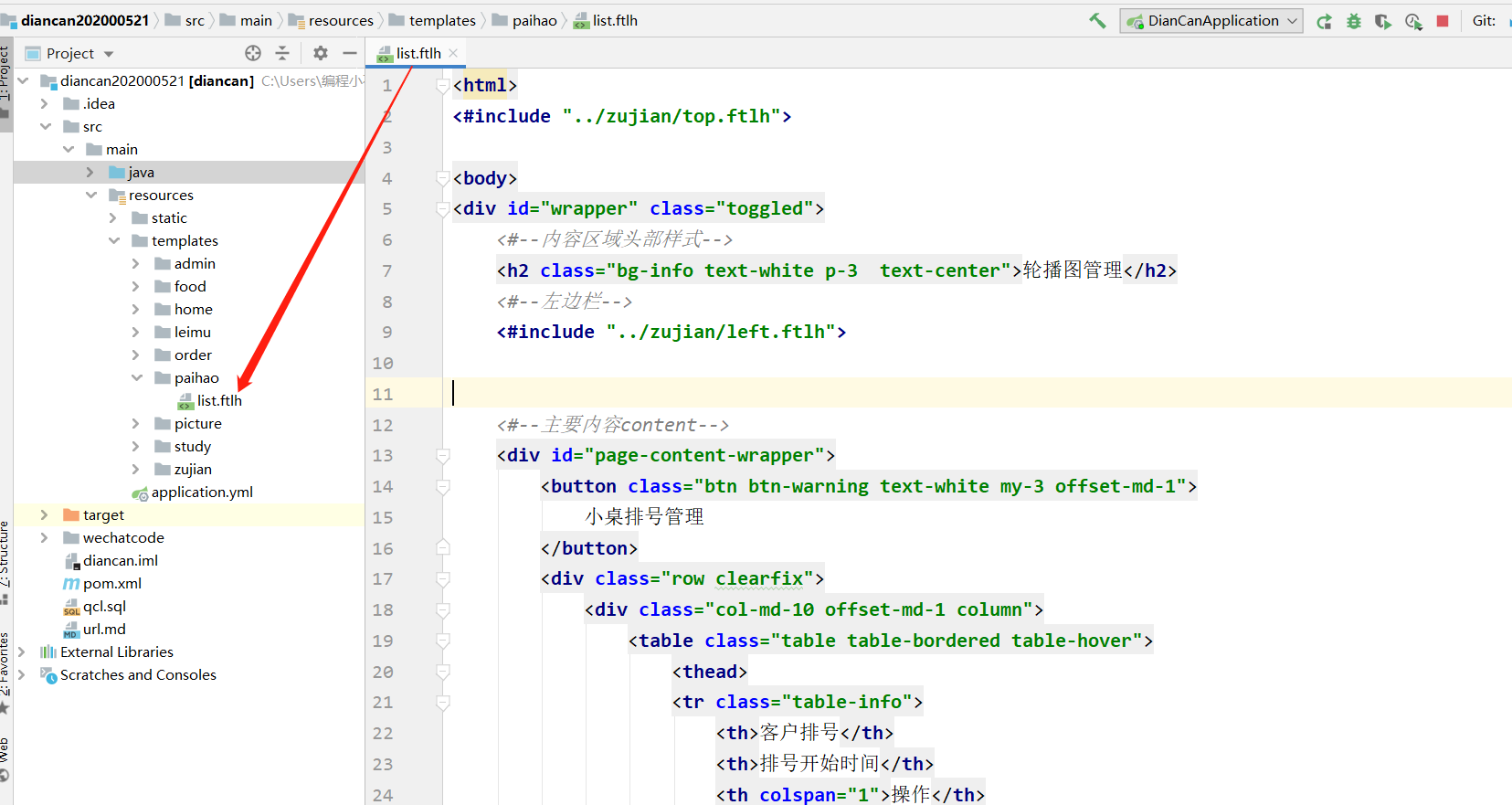
Task: Select qcl.sql file in project tree
Action: click(104, 606)
